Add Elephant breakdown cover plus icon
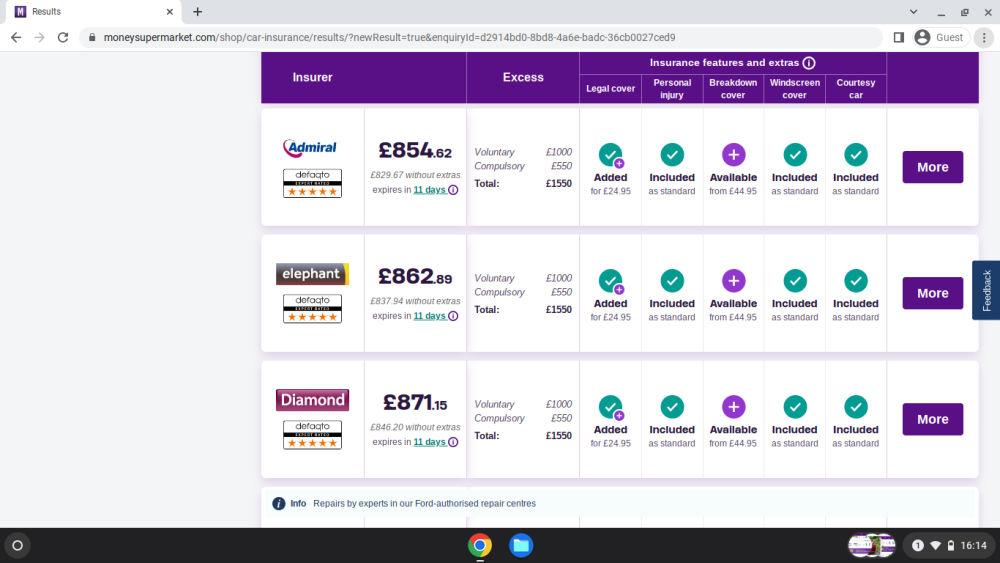1000x563 pixels. [x=733, y=281]
